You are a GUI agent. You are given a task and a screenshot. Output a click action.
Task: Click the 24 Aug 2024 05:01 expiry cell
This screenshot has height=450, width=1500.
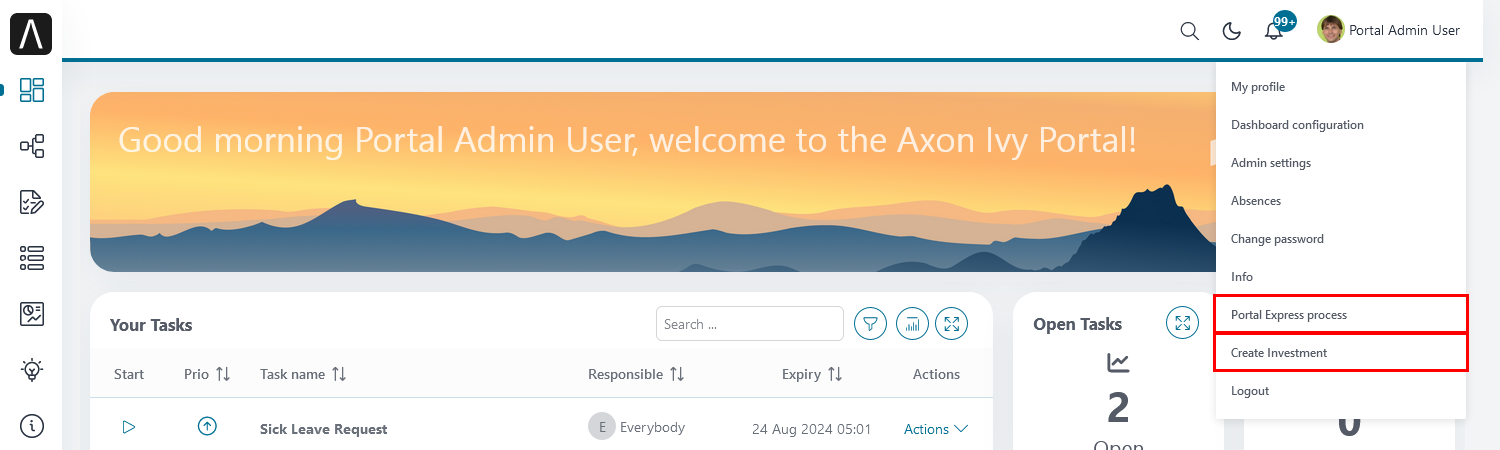click(811, 429)
